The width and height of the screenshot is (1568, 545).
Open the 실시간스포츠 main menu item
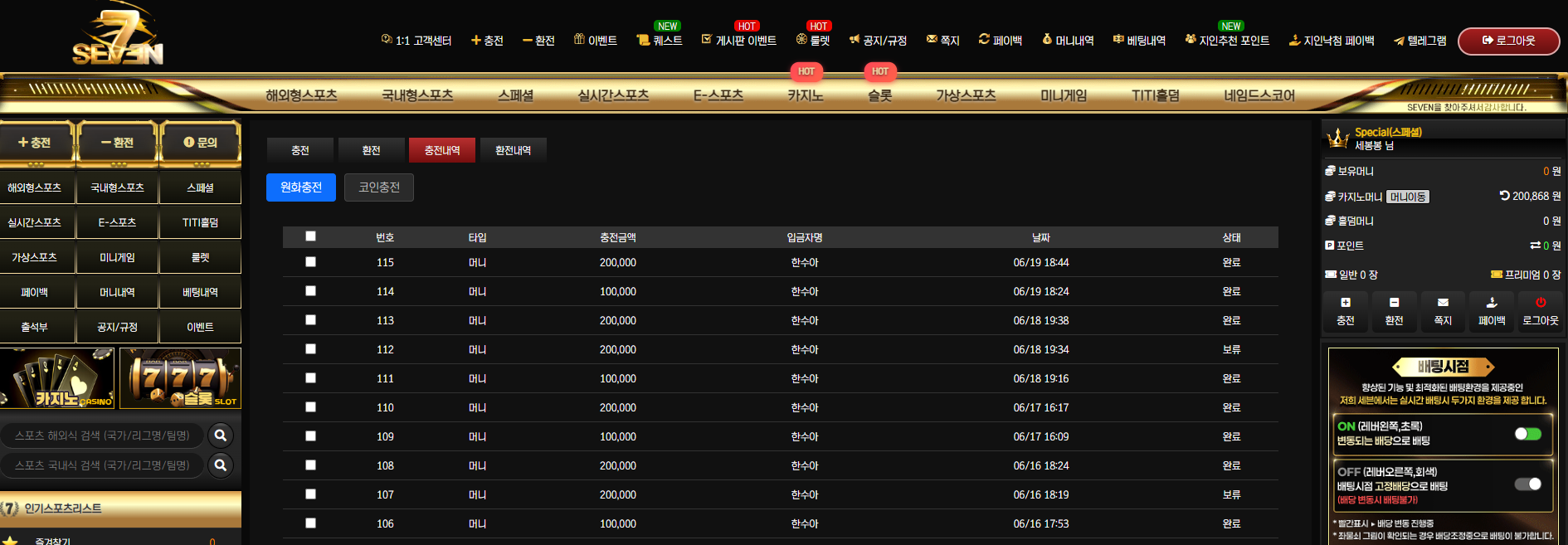pyautogui.click(x=613, y=95)
